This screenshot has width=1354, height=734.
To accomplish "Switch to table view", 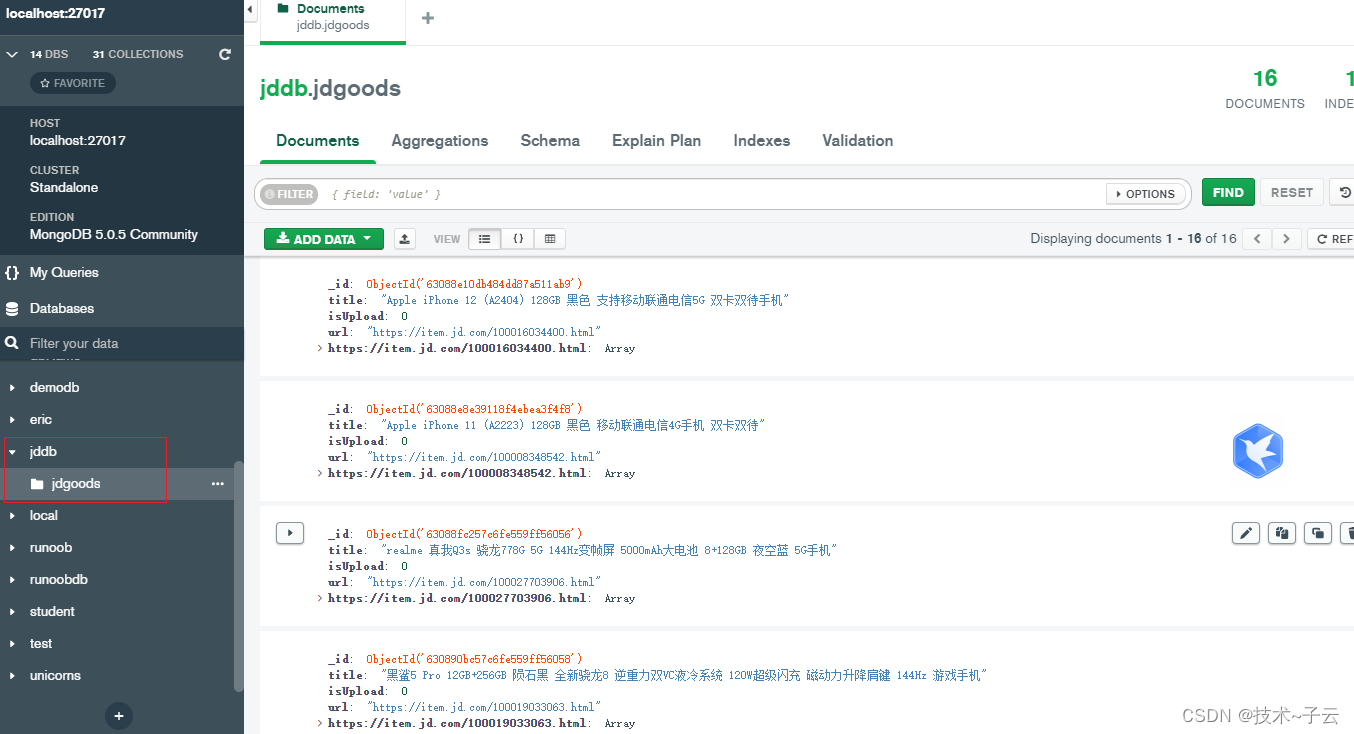I will pos(550,239).
